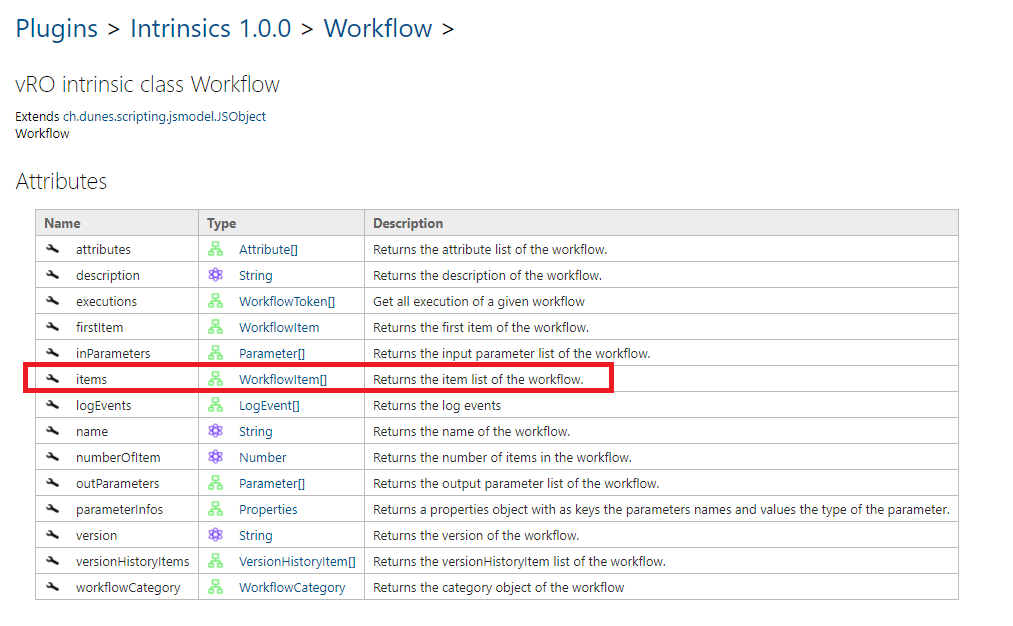Open the WorkflowItem[] type link
The image size is (1013, 626).
tap(283, 379)
